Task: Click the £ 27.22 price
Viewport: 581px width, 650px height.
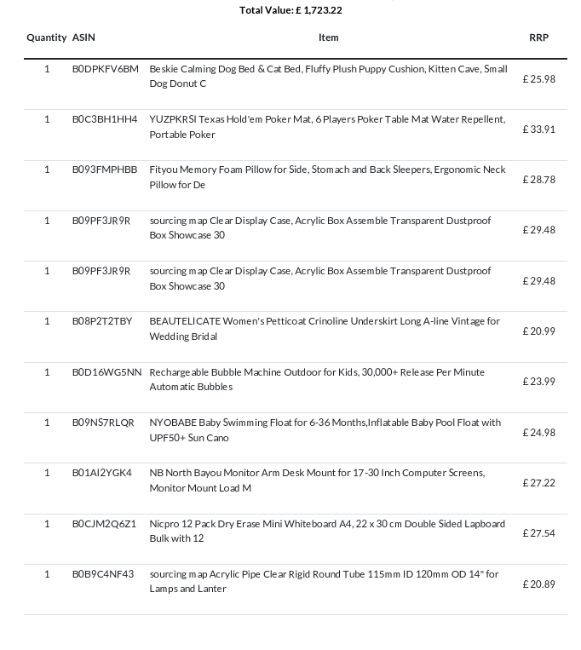Action: pos(539,483)
